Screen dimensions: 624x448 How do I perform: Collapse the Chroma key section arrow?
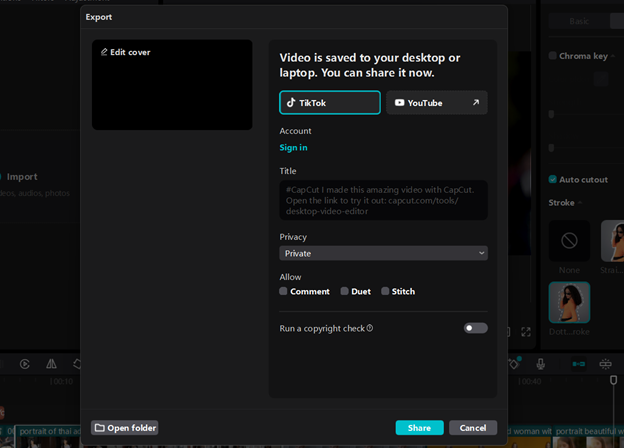[613, 56]
